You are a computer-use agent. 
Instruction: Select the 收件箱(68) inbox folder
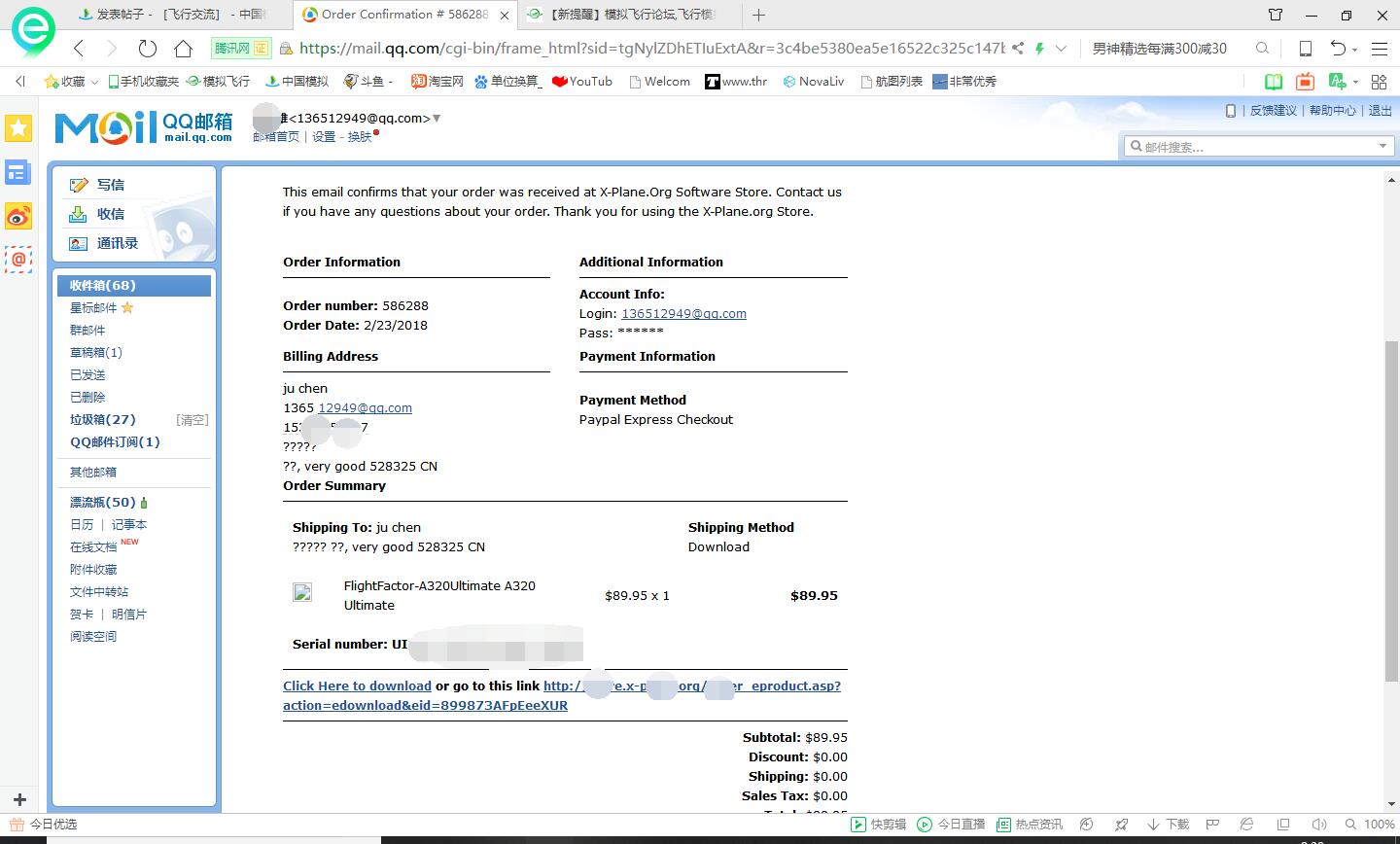[134, 285]
